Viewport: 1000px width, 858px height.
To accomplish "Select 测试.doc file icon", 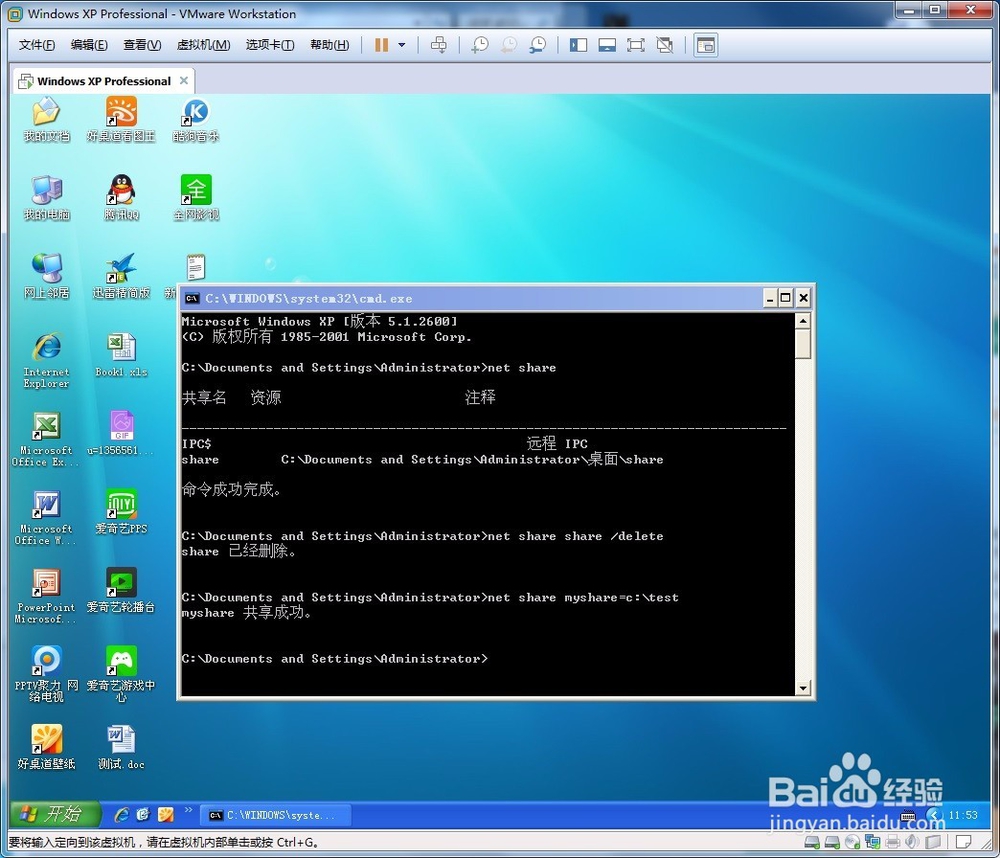I will coord(121,747).
